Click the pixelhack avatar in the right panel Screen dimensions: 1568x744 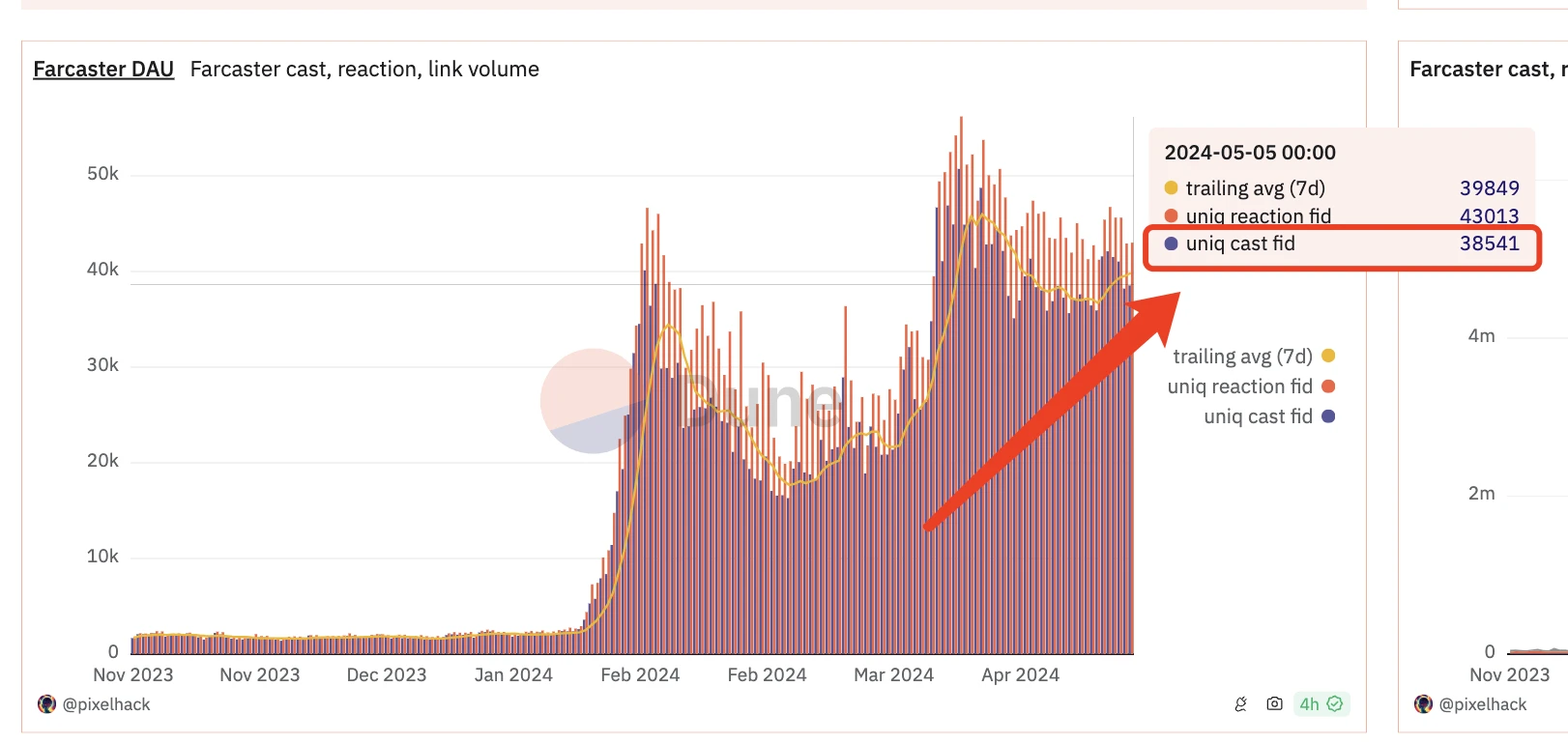[1423, 704]
